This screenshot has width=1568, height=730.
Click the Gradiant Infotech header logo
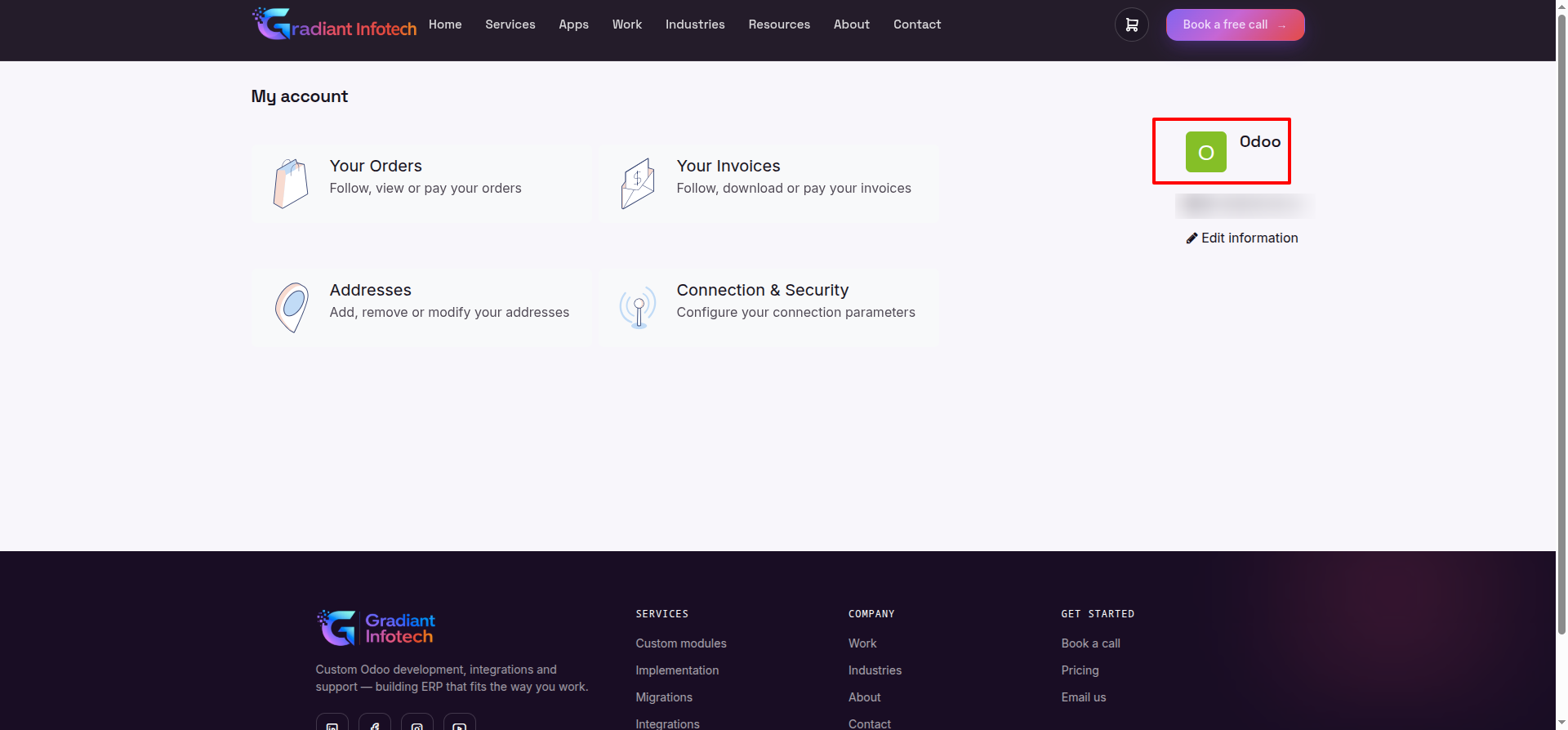[334, 24]
